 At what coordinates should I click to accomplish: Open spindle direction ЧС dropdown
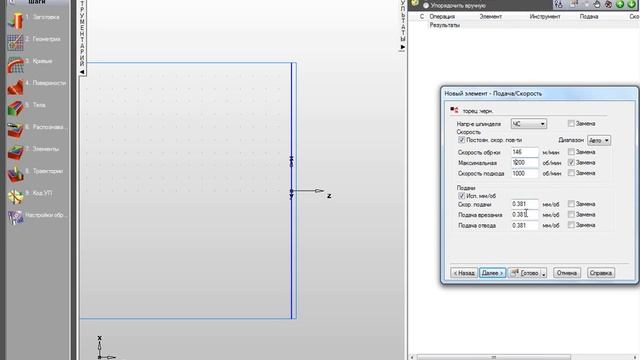(529, 124)
